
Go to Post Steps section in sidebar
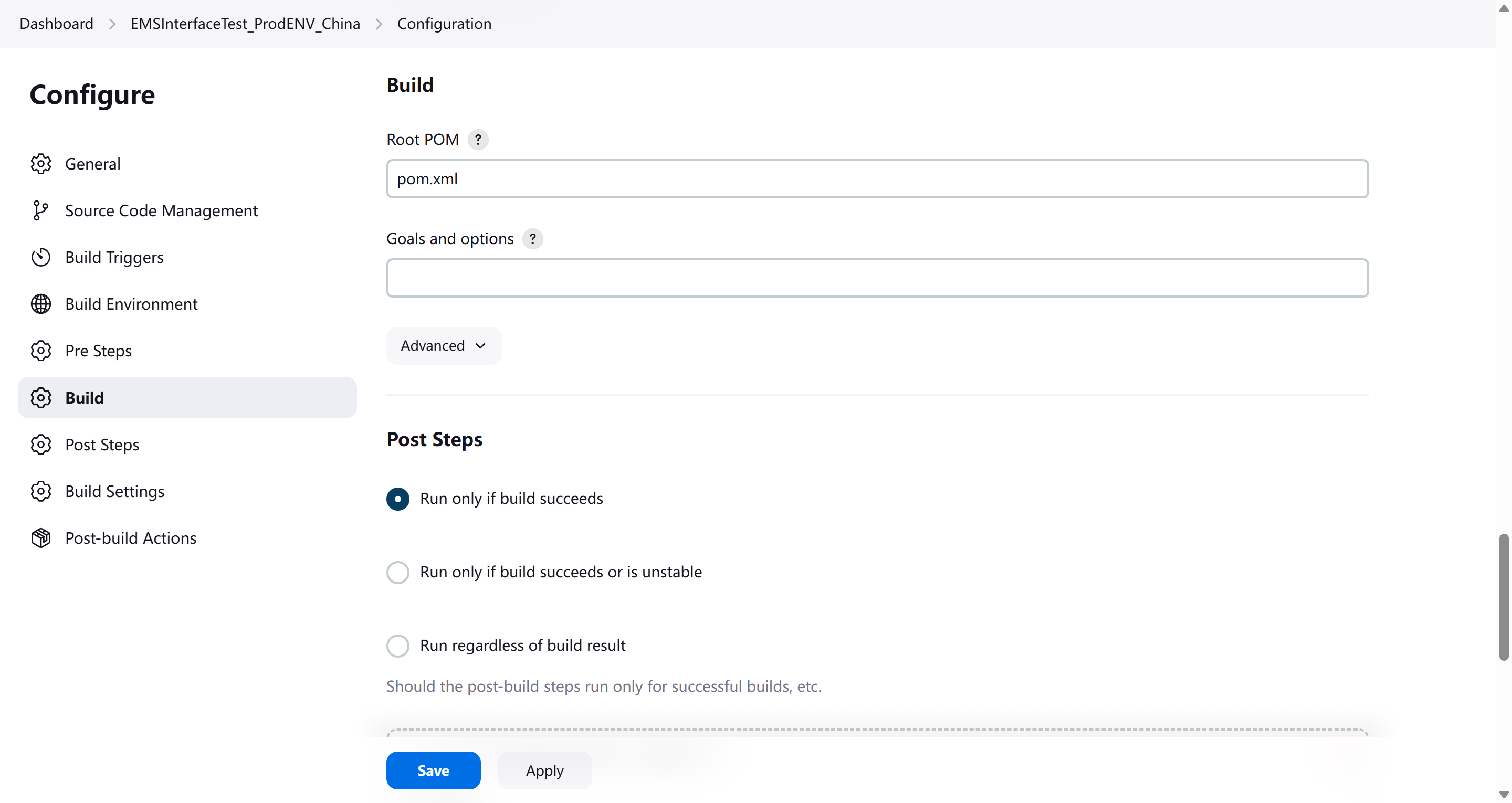click(102, 445)
